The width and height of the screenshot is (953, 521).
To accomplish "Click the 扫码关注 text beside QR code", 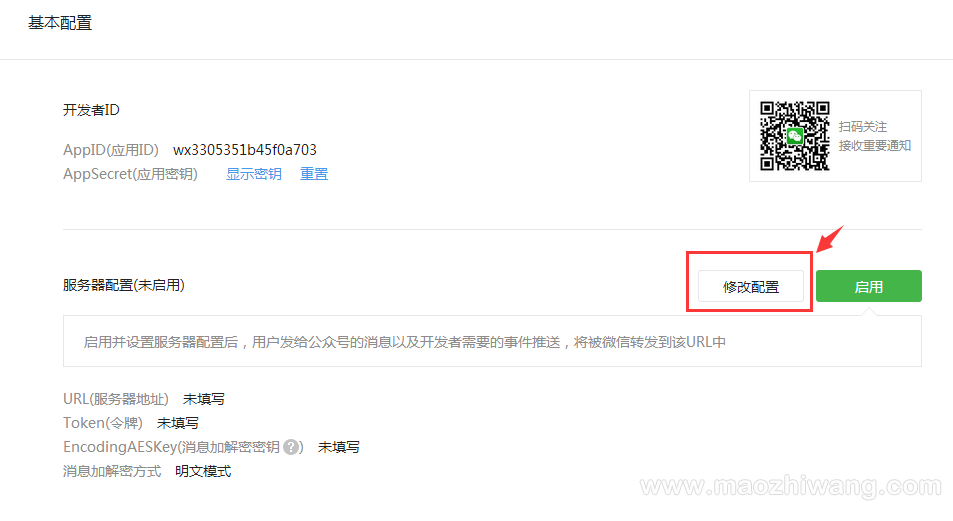I will [862, 127].
